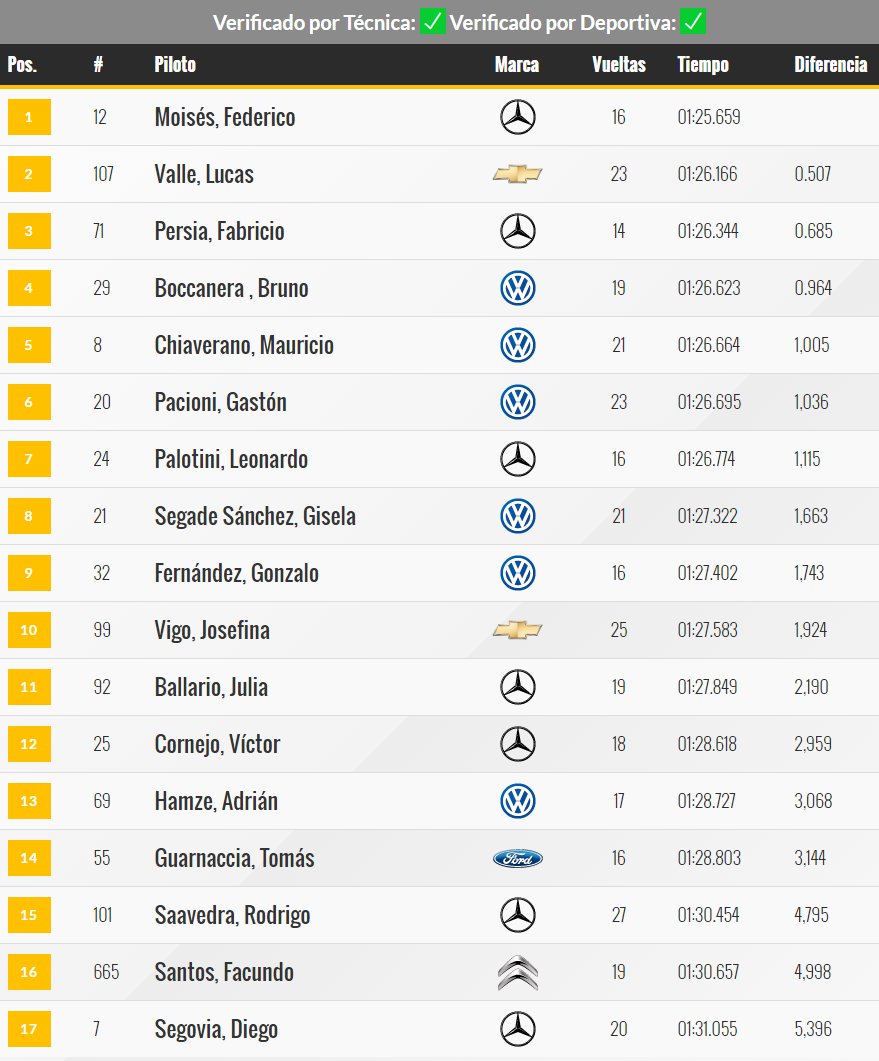Click the Verificado por Técnica green checkmark

432,22
